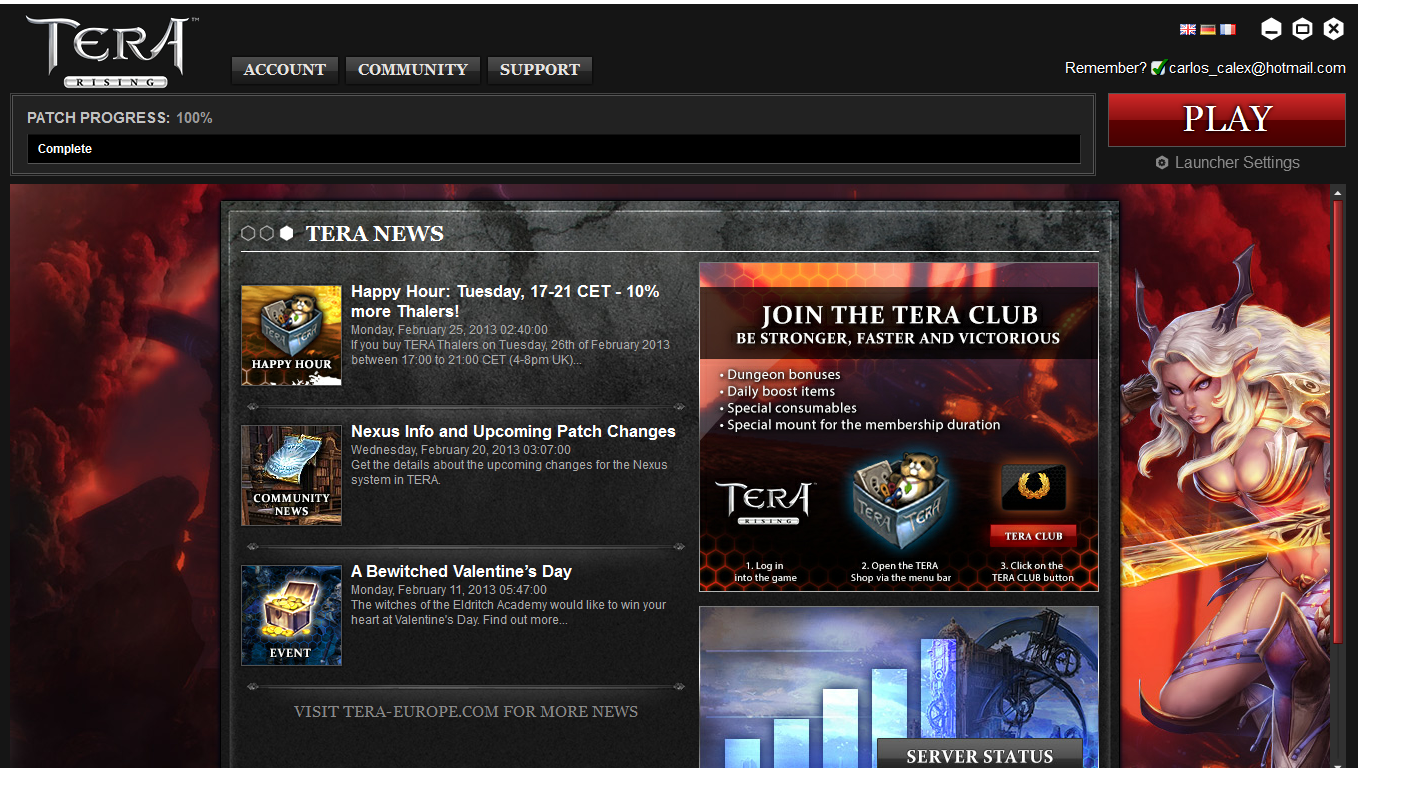Maximize the launcher window
Image resolution: width=1416 pixels, height=802 pixels.
(x=1302, y=29)
